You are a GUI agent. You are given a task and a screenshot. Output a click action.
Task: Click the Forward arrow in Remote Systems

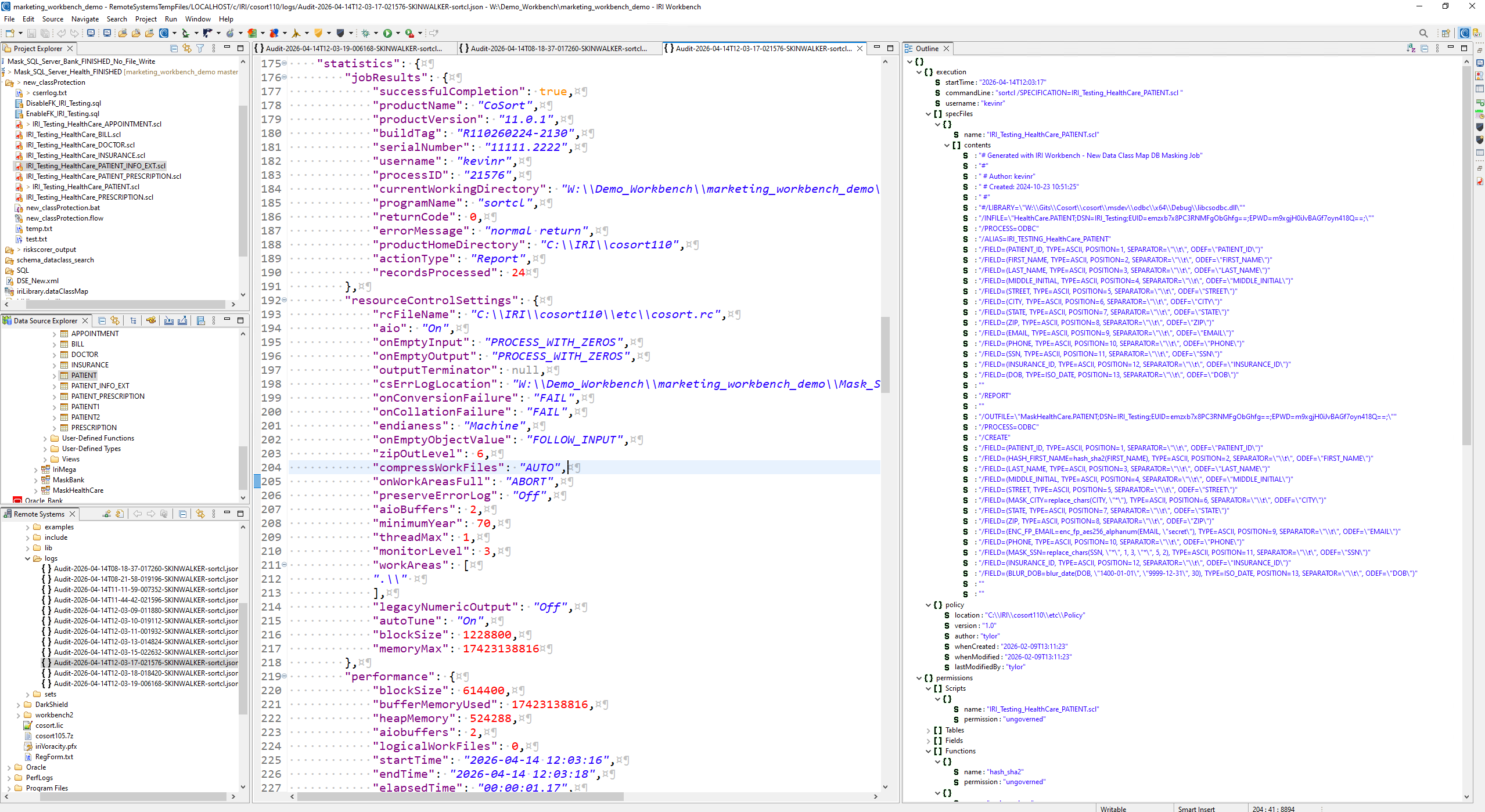coord(151,514)
